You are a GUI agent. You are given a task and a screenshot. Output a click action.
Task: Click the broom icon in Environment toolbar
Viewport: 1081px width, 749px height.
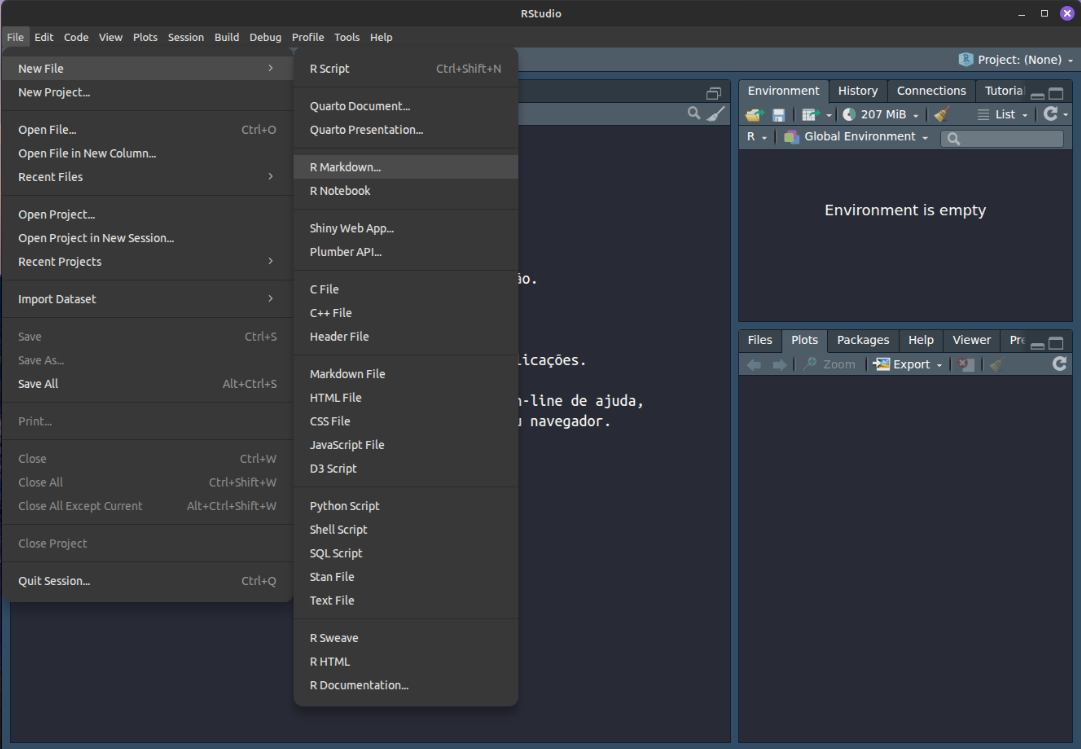941,115
